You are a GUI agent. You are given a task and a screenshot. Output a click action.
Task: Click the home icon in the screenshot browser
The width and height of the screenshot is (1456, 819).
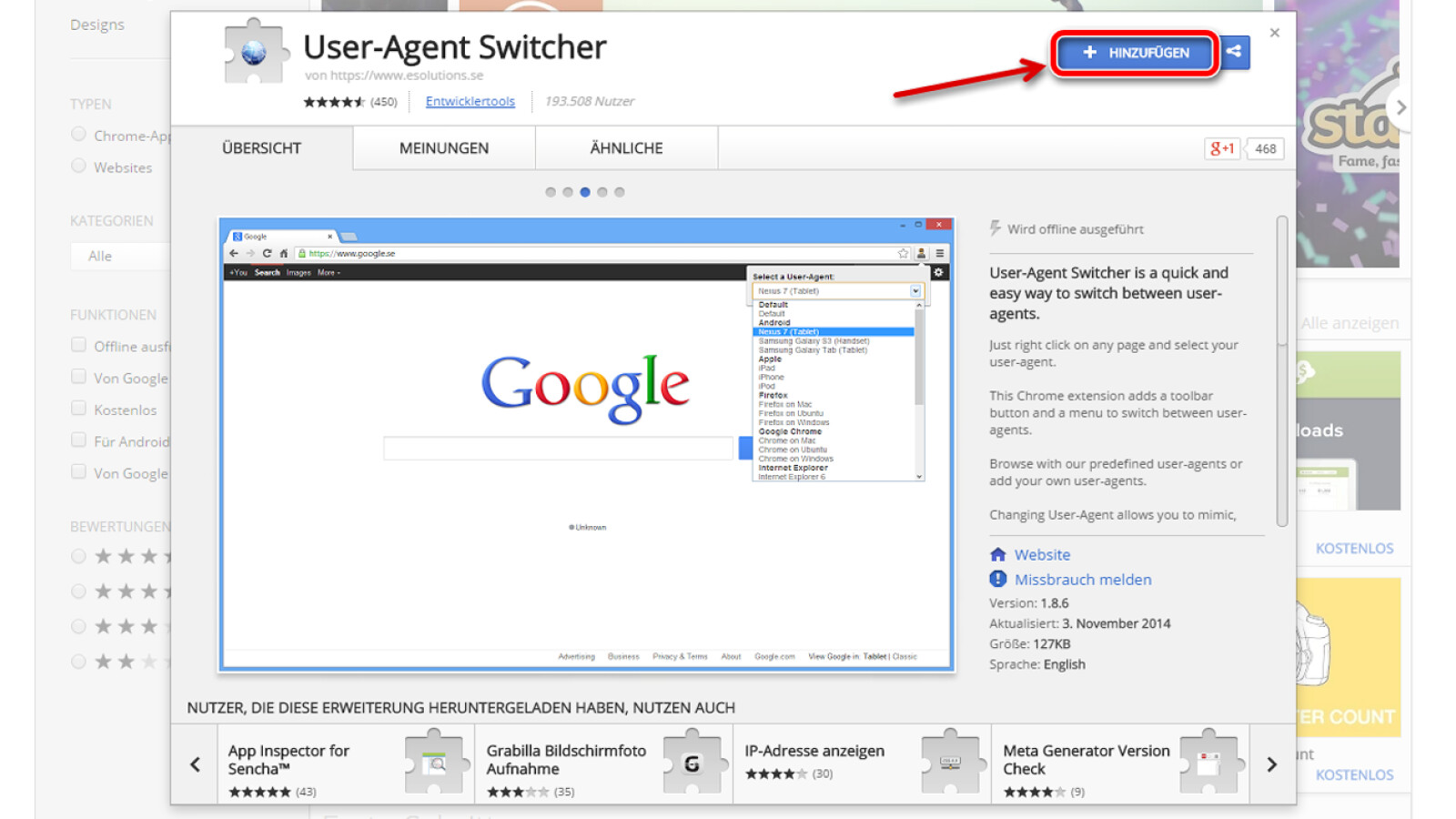(x=283, y=253)
